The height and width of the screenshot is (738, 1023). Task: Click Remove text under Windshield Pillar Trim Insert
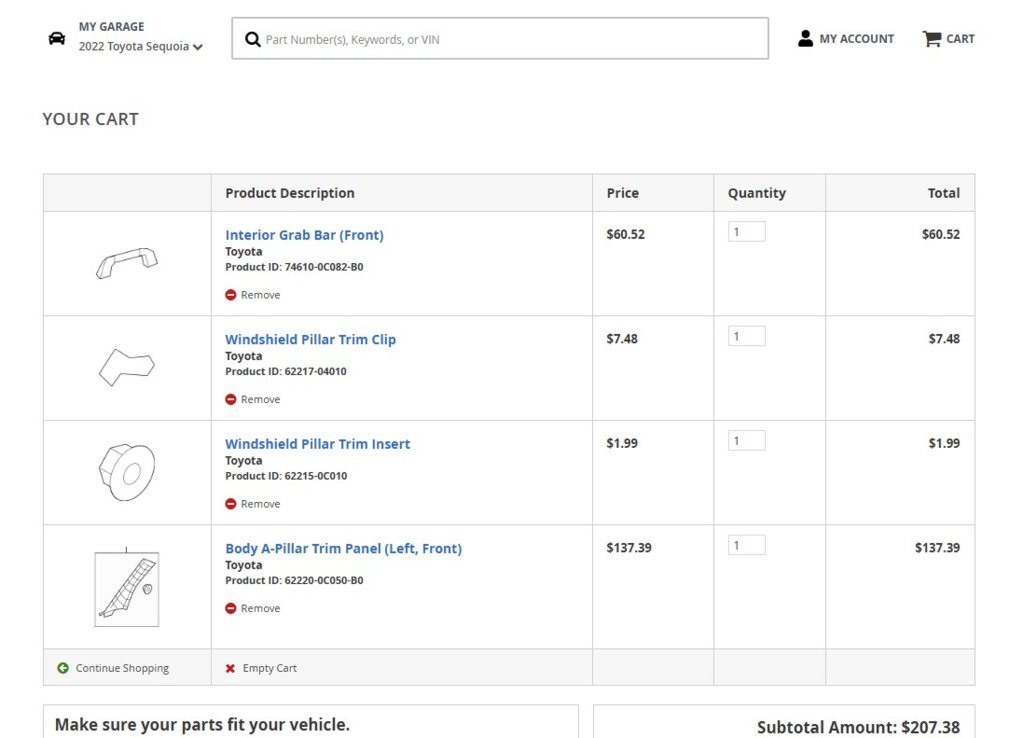click(260, 504)
